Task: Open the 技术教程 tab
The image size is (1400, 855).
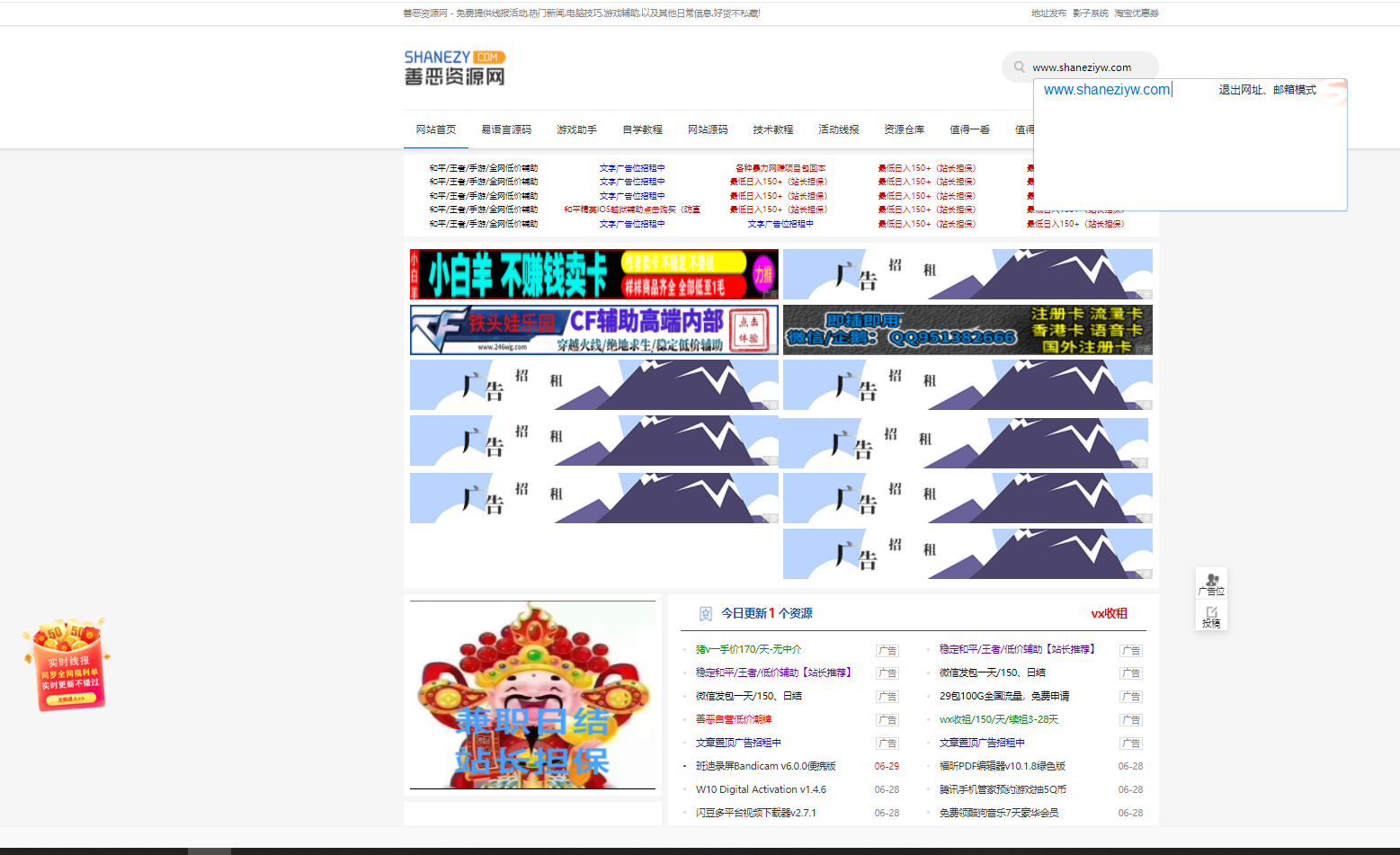Action: pos(772,129)
